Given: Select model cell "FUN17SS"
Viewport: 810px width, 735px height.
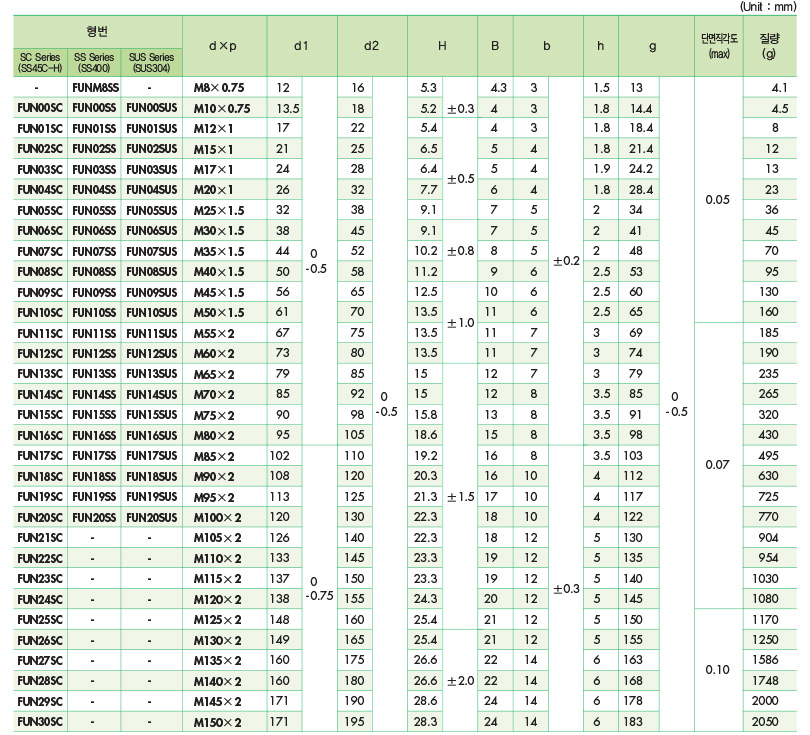Looking at the screenshot, I should coord(94,456).
